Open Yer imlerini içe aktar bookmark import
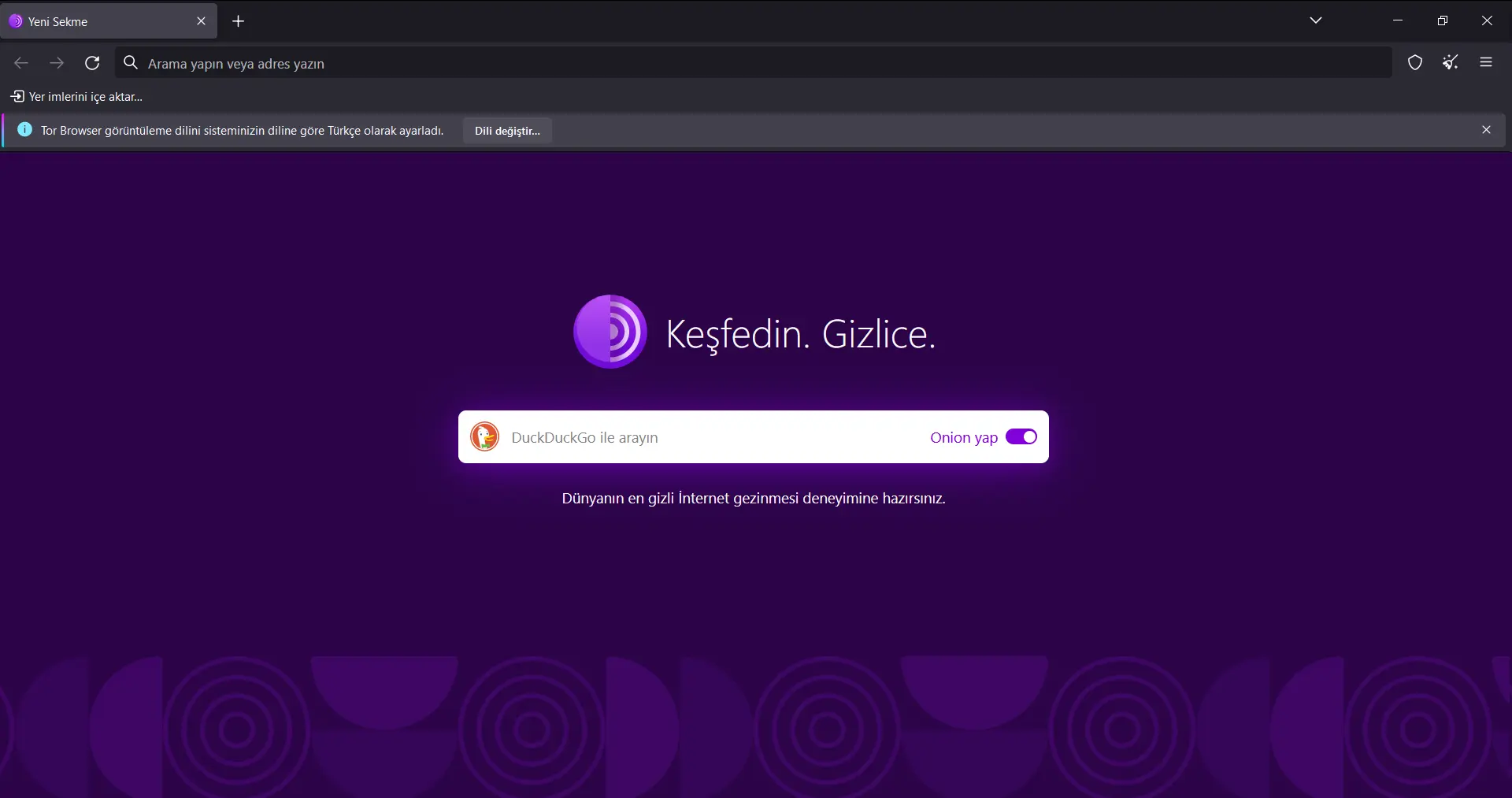 coord(76,97)
